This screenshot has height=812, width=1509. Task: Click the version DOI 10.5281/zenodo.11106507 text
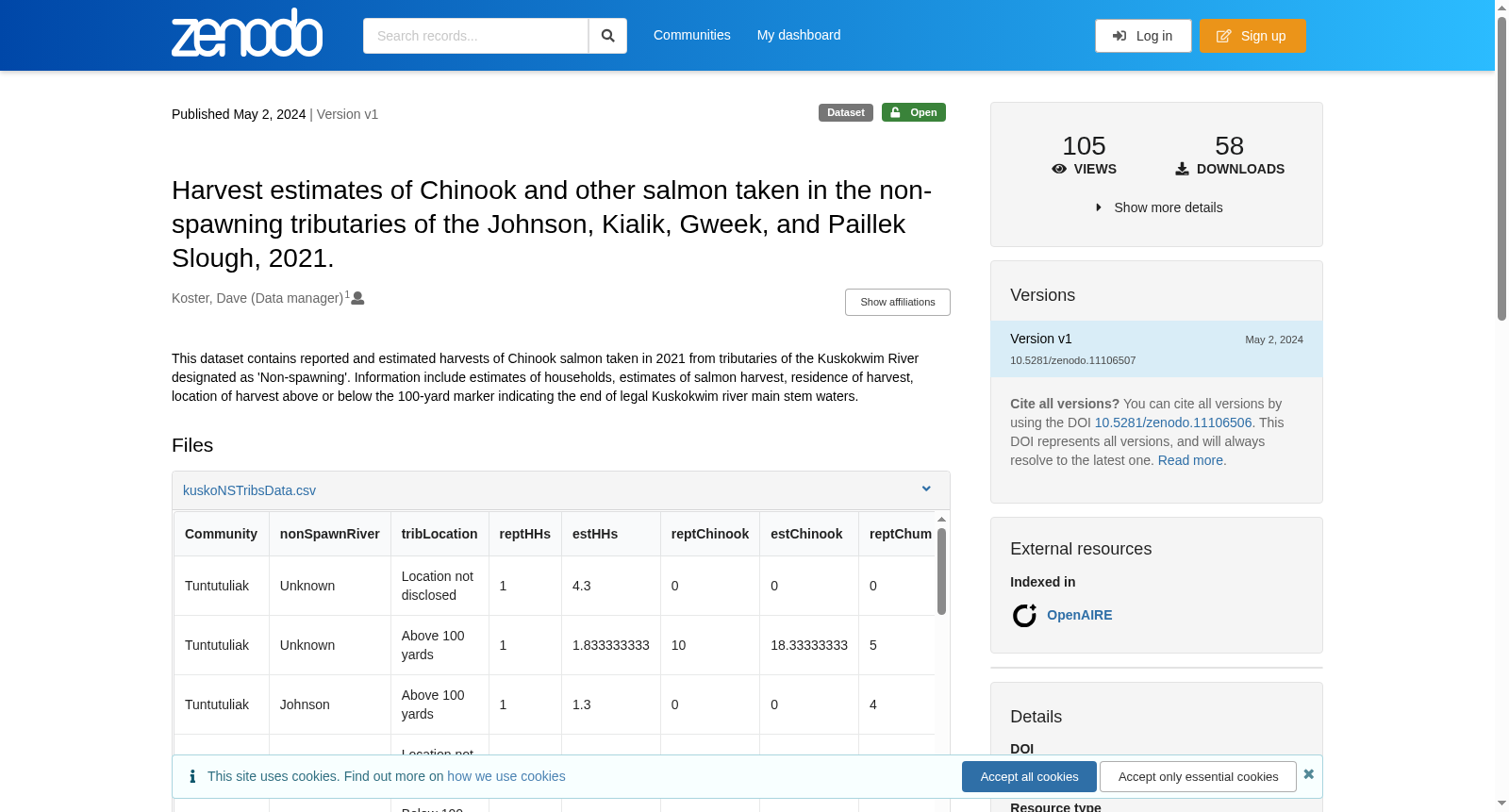tap(1073, 360)
